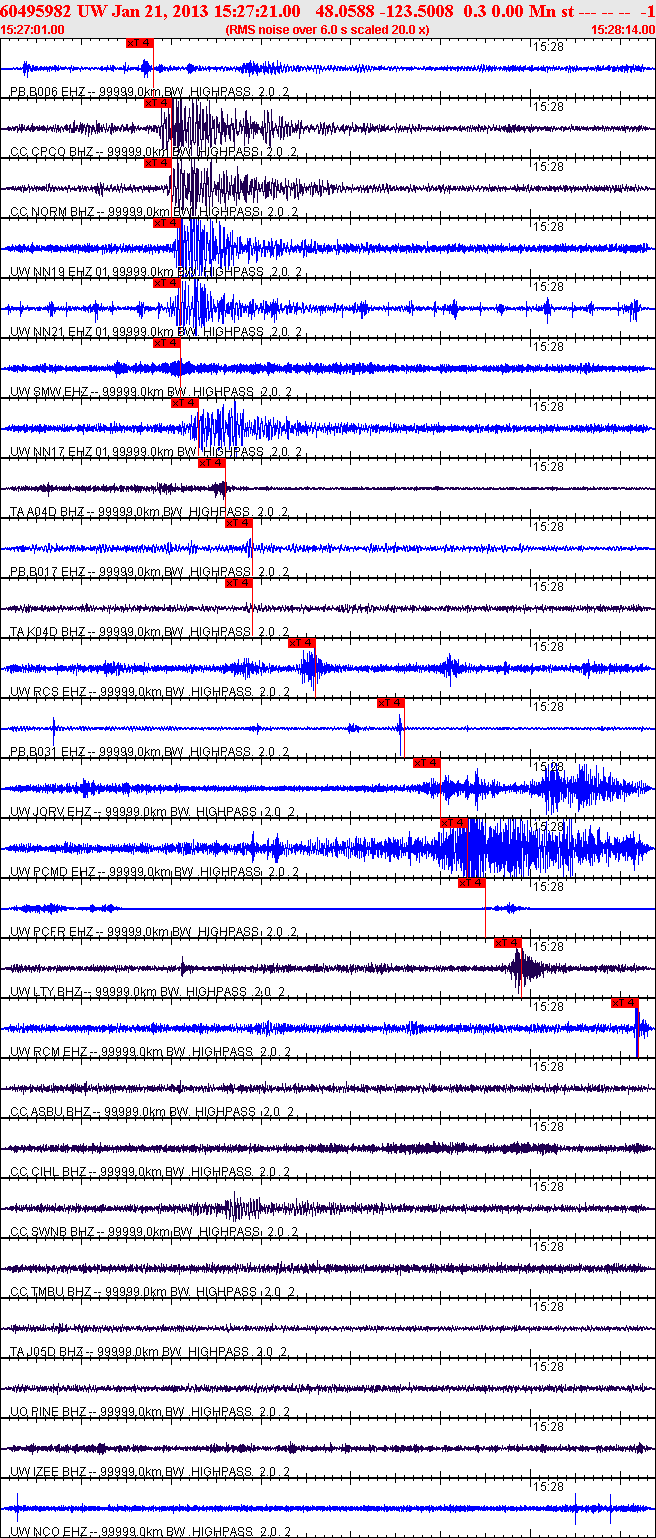Click the red pick marker on UW RCM trace
This screenshot has height=1538, width=656.
click(625, 1003)
